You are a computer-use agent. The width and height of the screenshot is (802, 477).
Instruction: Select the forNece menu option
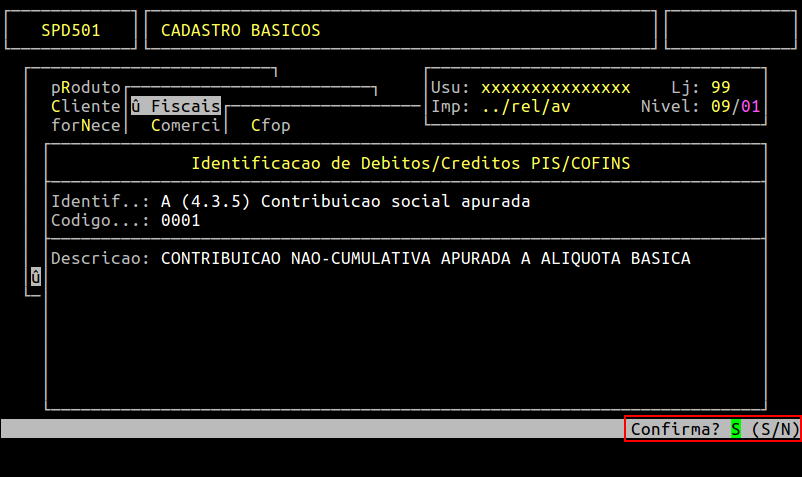[86, 125]
